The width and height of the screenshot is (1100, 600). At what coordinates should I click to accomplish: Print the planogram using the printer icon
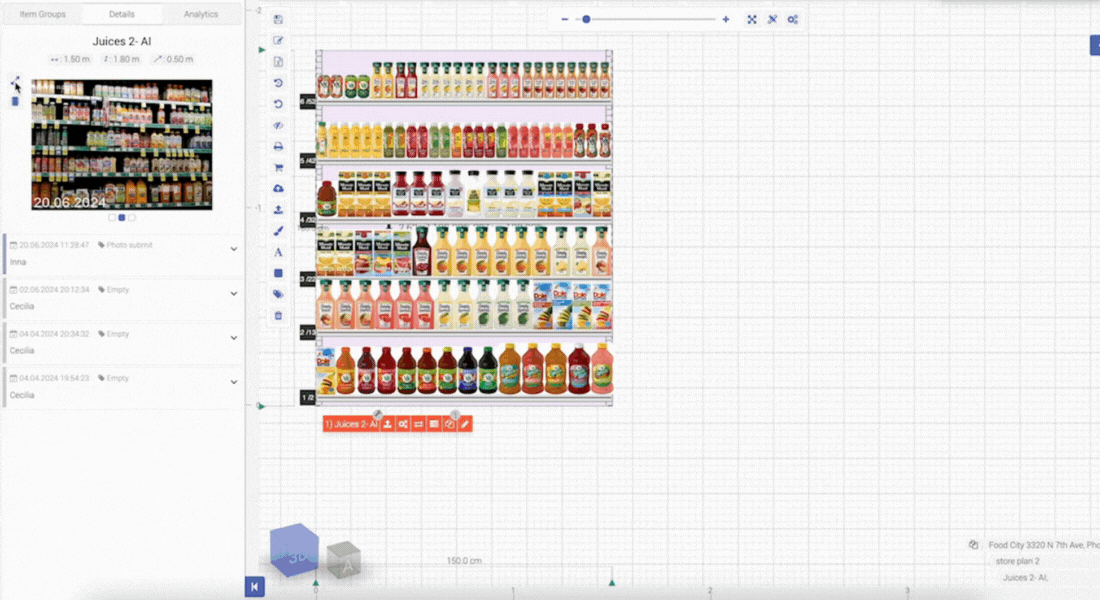tap(279, 147)
